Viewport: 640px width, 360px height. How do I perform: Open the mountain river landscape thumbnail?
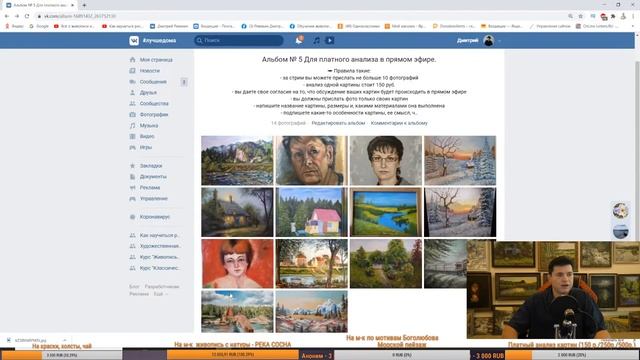click(237, 160)
